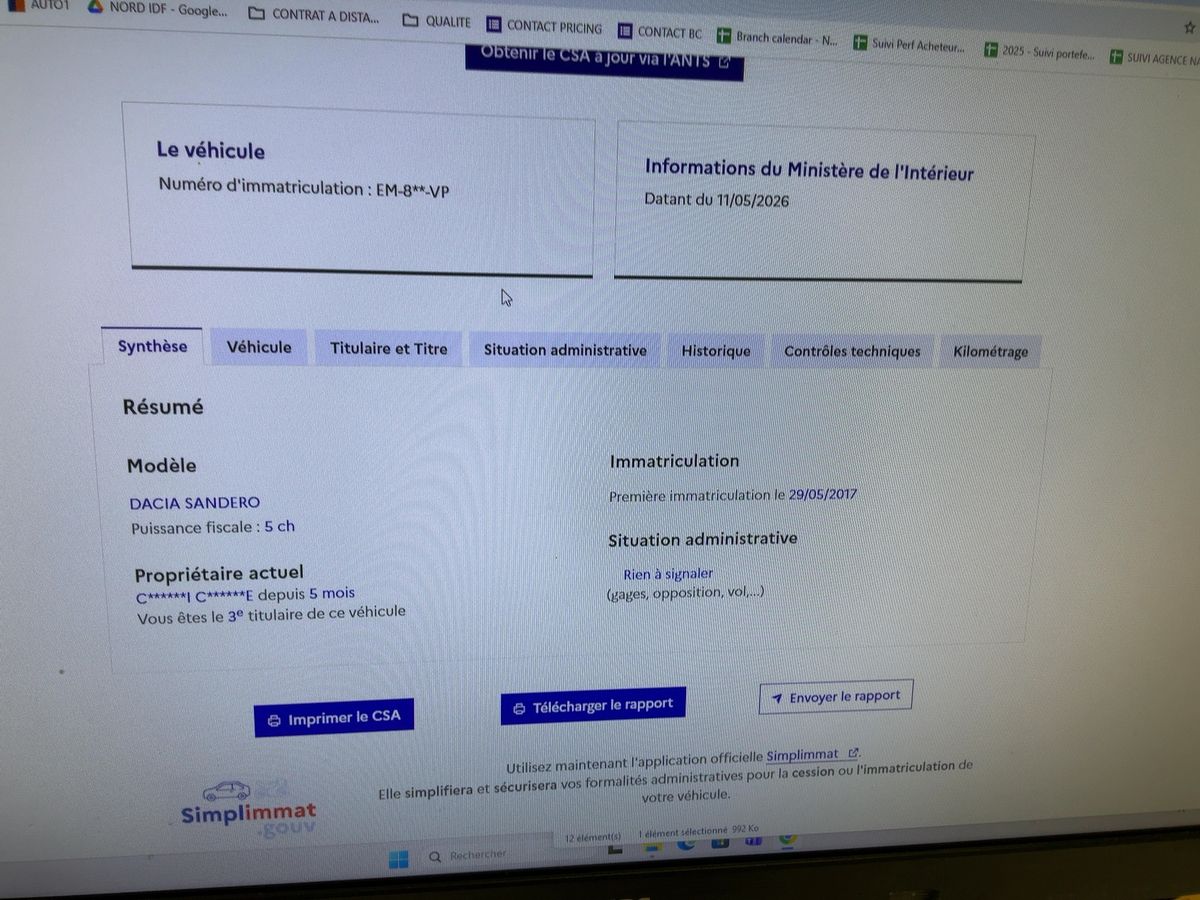Viewport: 1200px width, 900px height.
Task: Click the Envoyer le rapport button
Action: coord(836,697)
